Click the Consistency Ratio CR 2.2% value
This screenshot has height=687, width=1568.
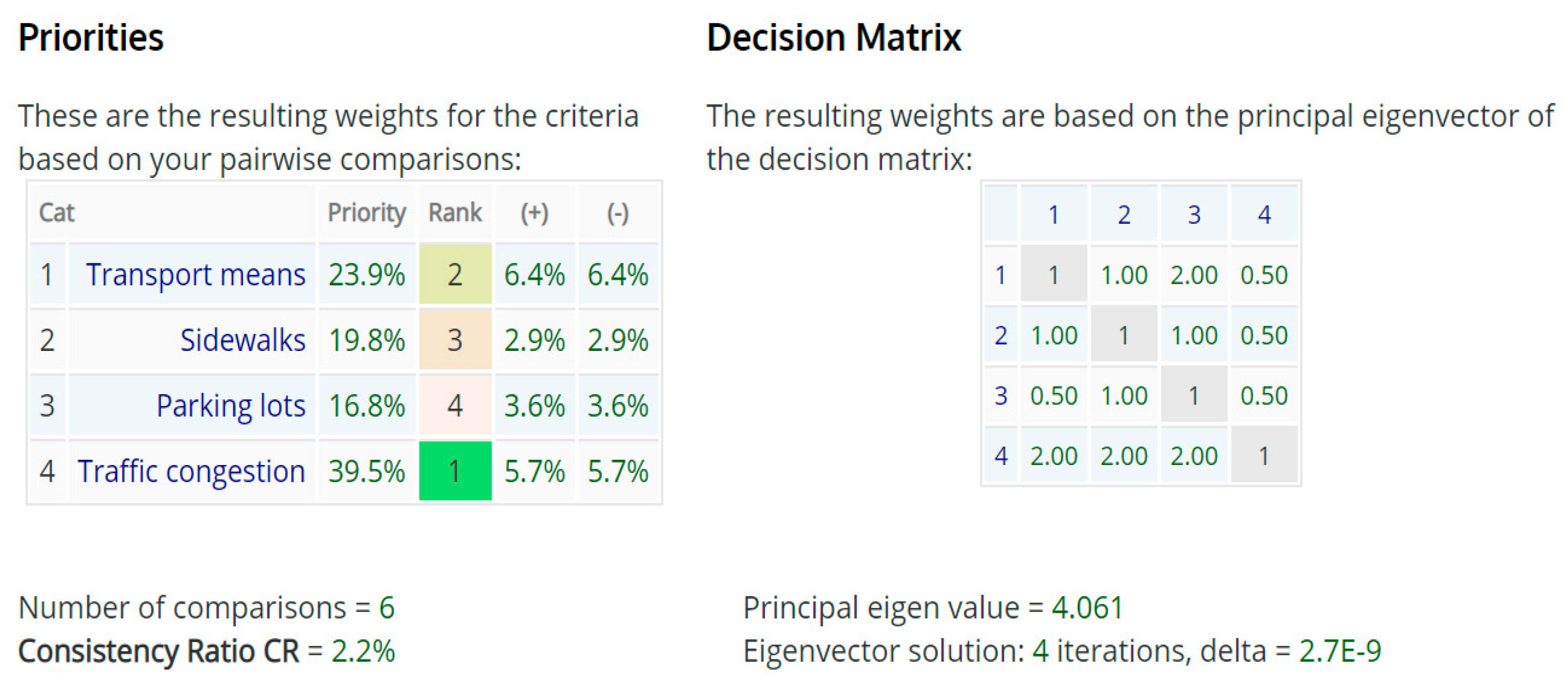click(363, 651)
